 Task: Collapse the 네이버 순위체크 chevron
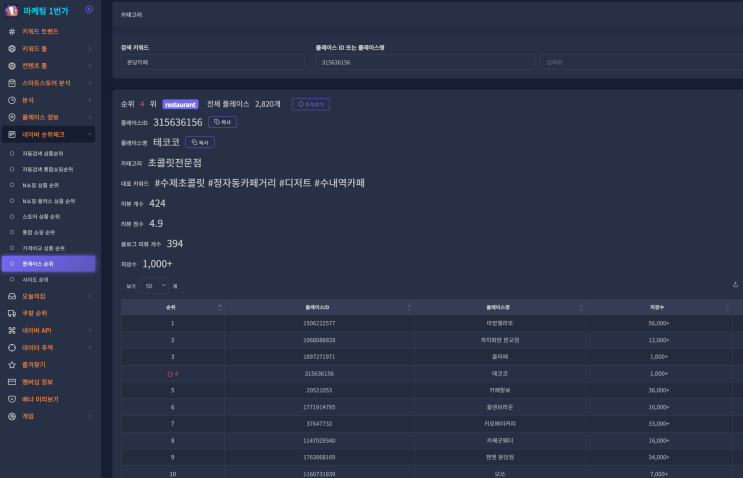click(90, 135)
